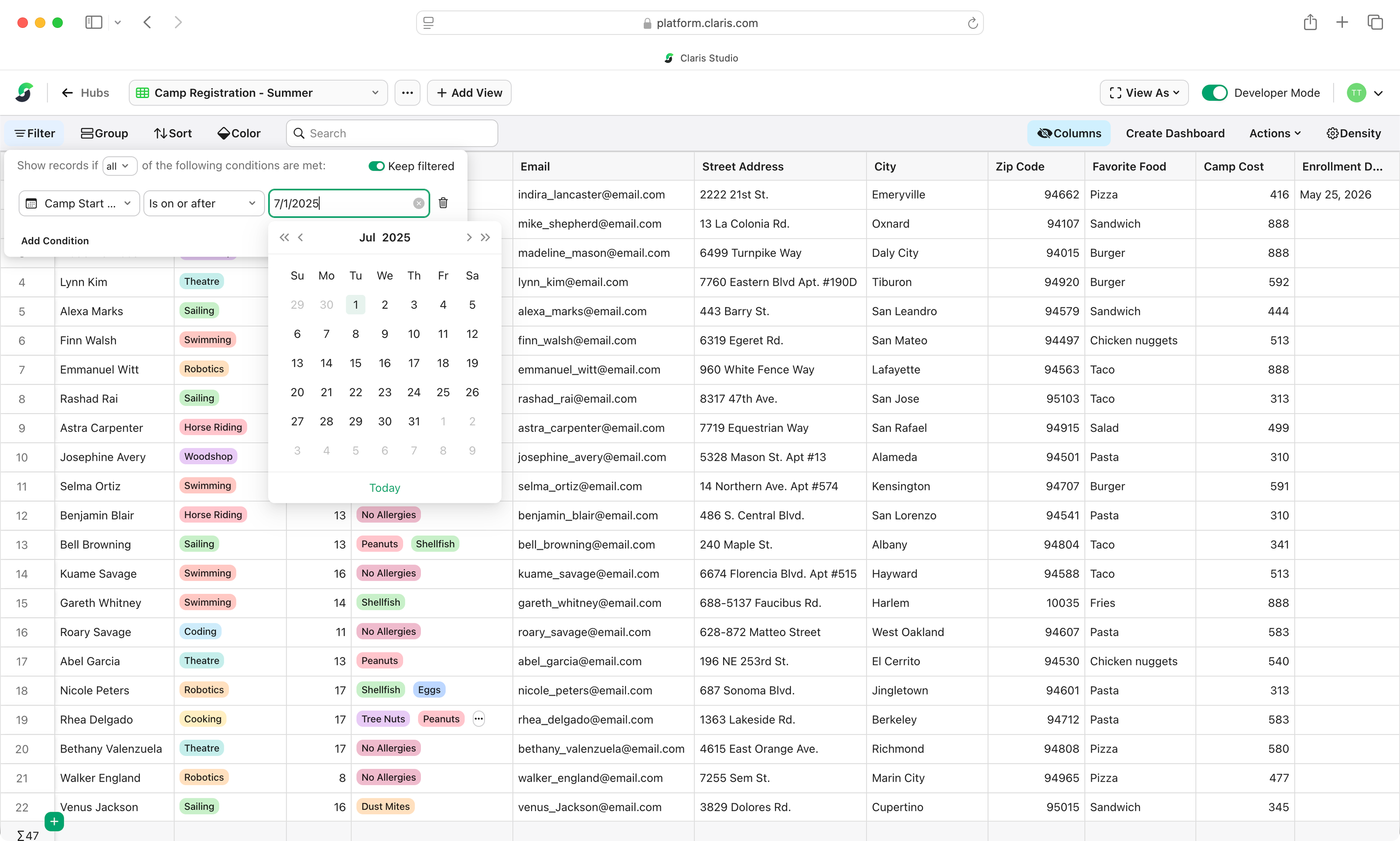This screenshot has height=841, width=1400.
Task: Jump to Today in the calendar
Action: point(384,487)
